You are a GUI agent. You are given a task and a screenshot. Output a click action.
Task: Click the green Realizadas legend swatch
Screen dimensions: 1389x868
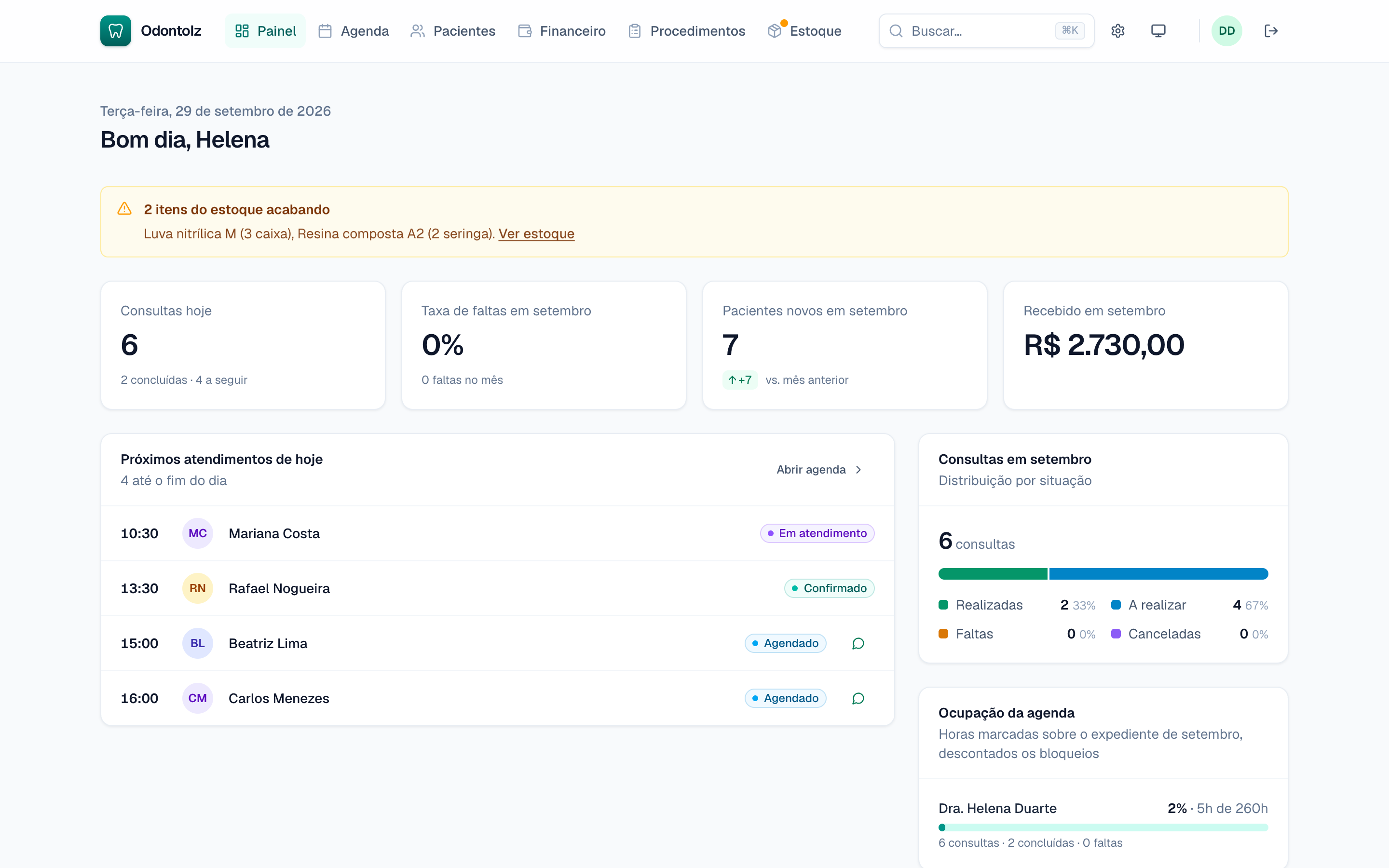coord(943,605)
